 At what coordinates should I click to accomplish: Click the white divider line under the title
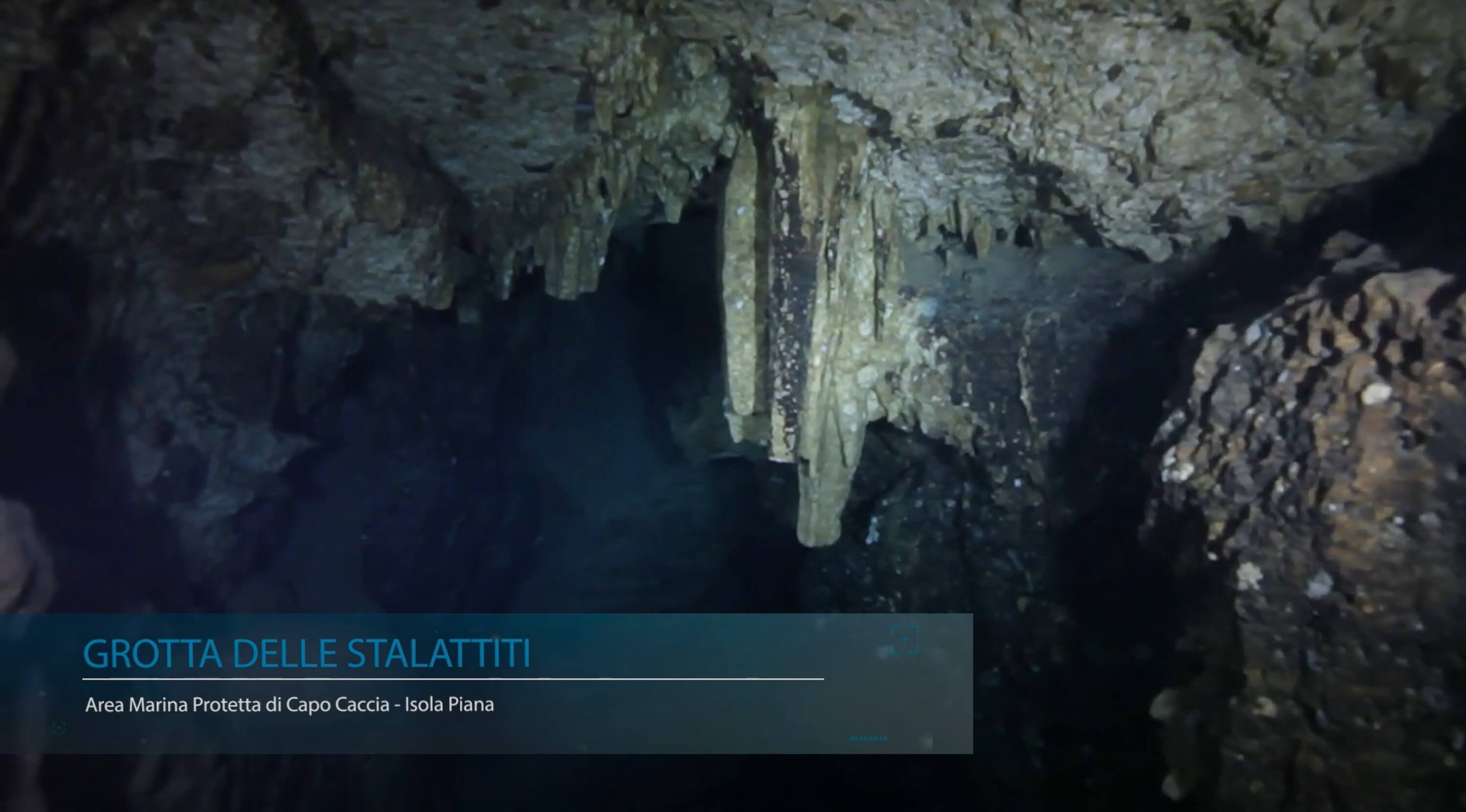click(453, 679)
